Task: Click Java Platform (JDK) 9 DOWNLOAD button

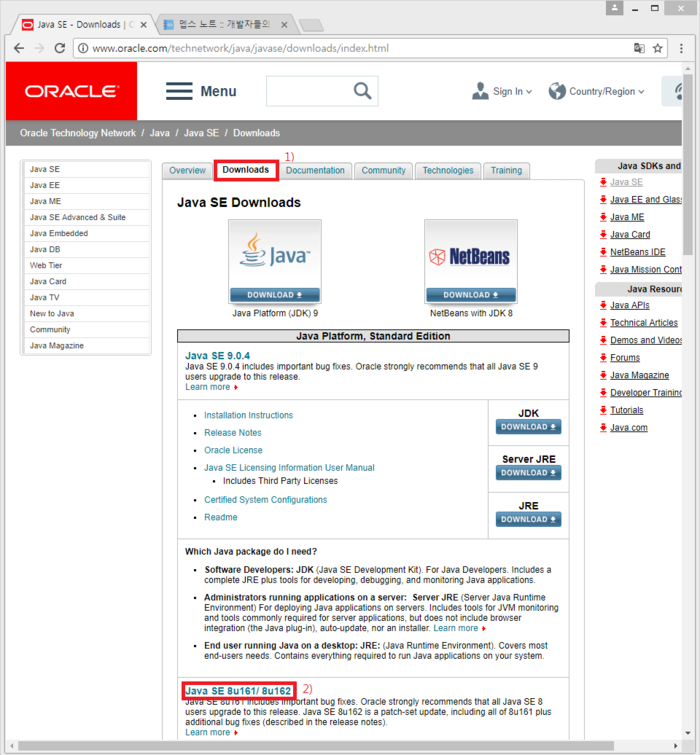Action: (x=274, y=295)
